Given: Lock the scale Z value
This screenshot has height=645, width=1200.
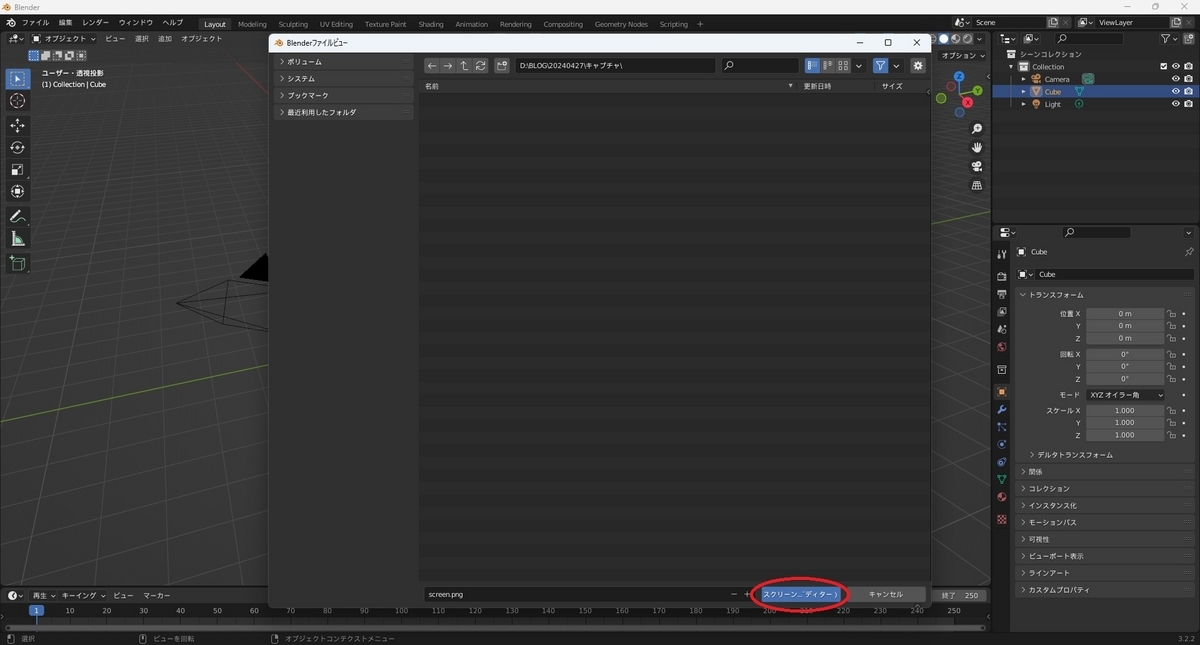Looking at the screenshot, I should [1171, 435].
